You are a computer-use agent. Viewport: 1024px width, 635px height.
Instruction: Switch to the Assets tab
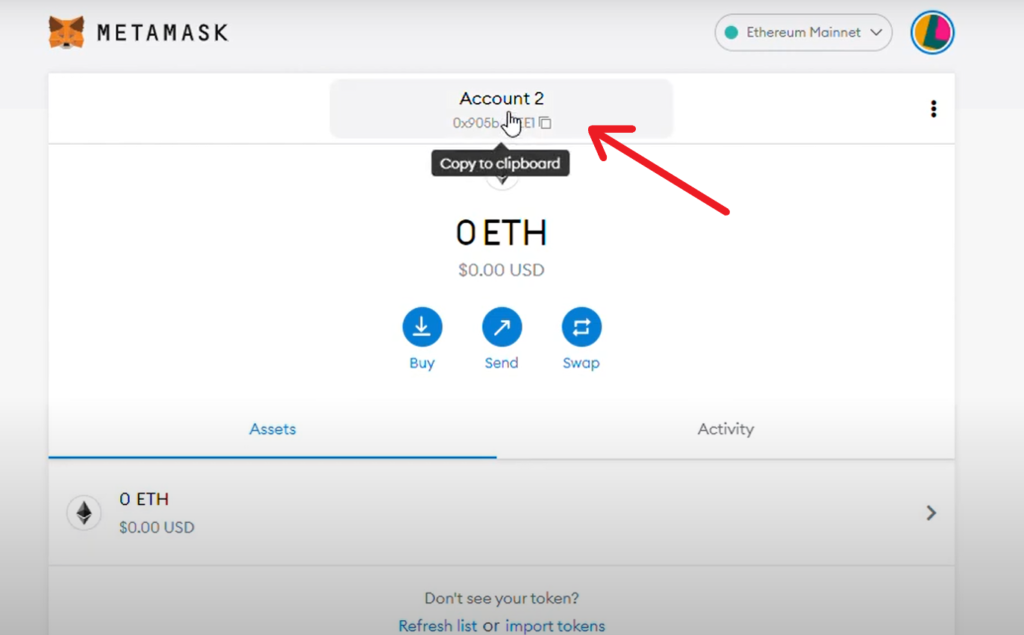tap(272, 428)
